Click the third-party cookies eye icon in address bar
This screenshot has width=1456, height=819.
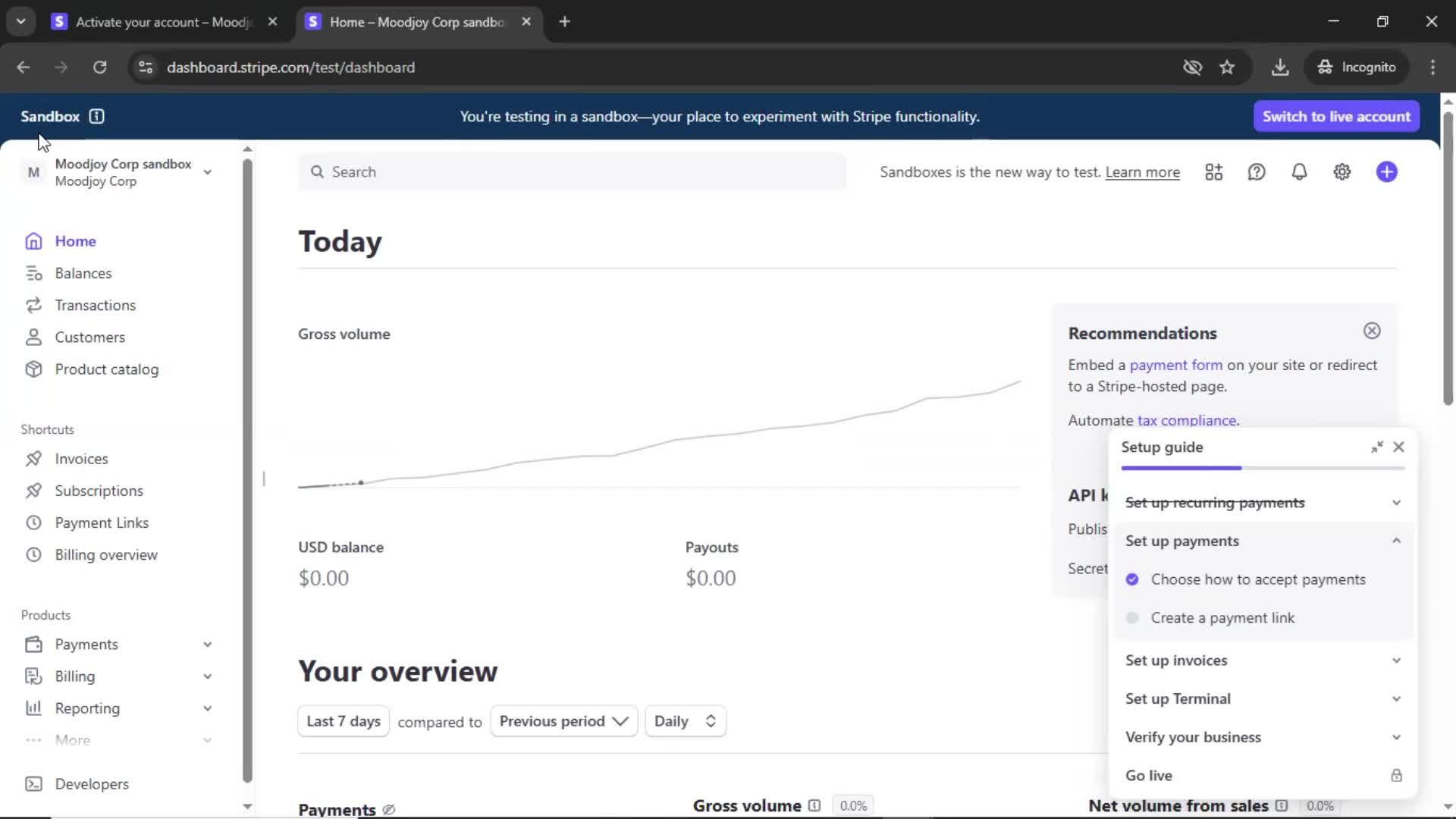coord(1192,67)
